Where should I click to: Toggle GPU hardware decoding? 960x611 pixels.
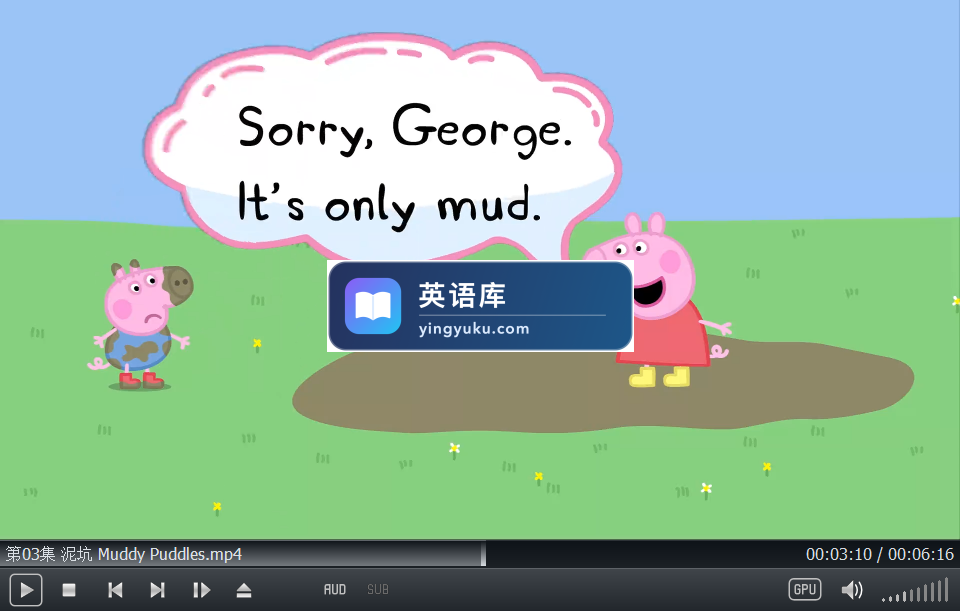(804, 589)
